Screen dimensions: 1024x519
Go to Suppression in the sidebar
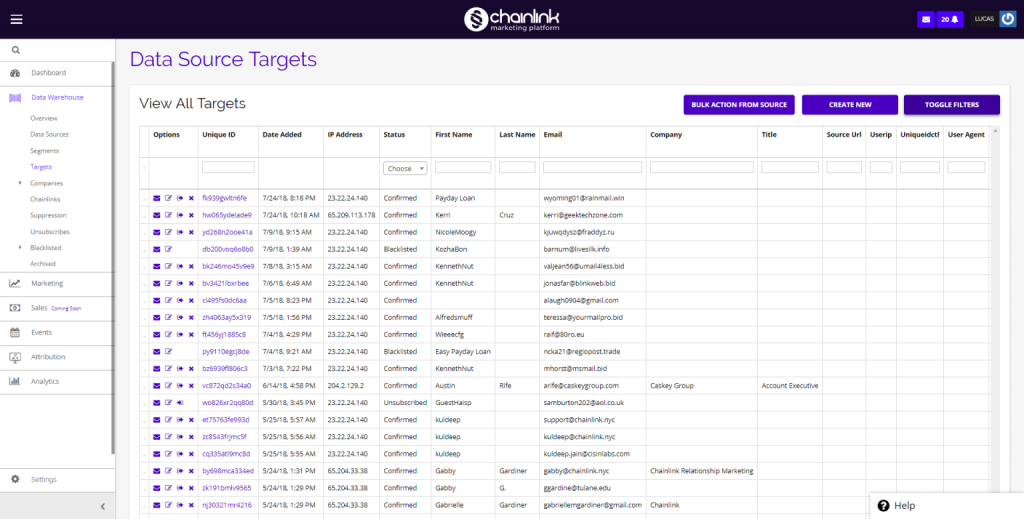click(48, 215)
